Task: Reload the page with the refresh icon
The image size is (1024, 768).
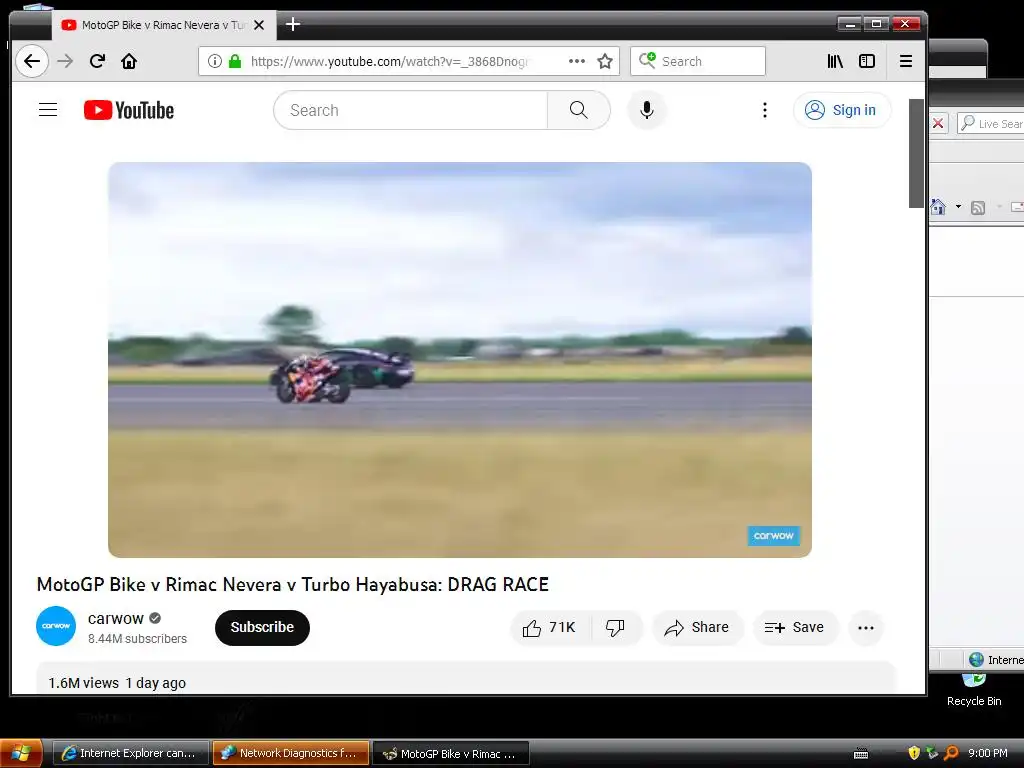Action: (97, 61)
